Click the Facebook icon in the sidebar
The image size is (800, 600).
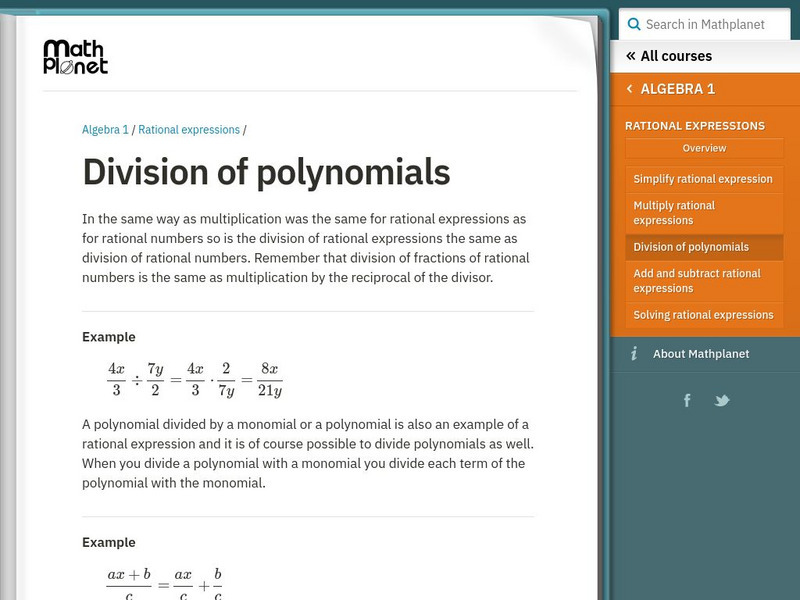687,400
